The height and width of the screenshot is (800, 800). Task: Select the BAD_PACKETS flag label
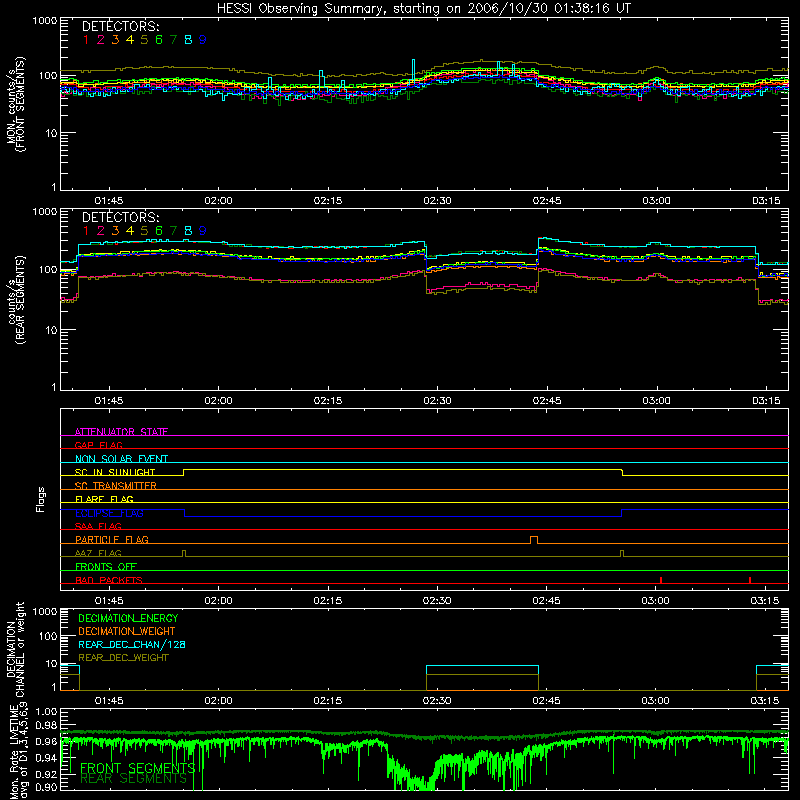(109, 580)
